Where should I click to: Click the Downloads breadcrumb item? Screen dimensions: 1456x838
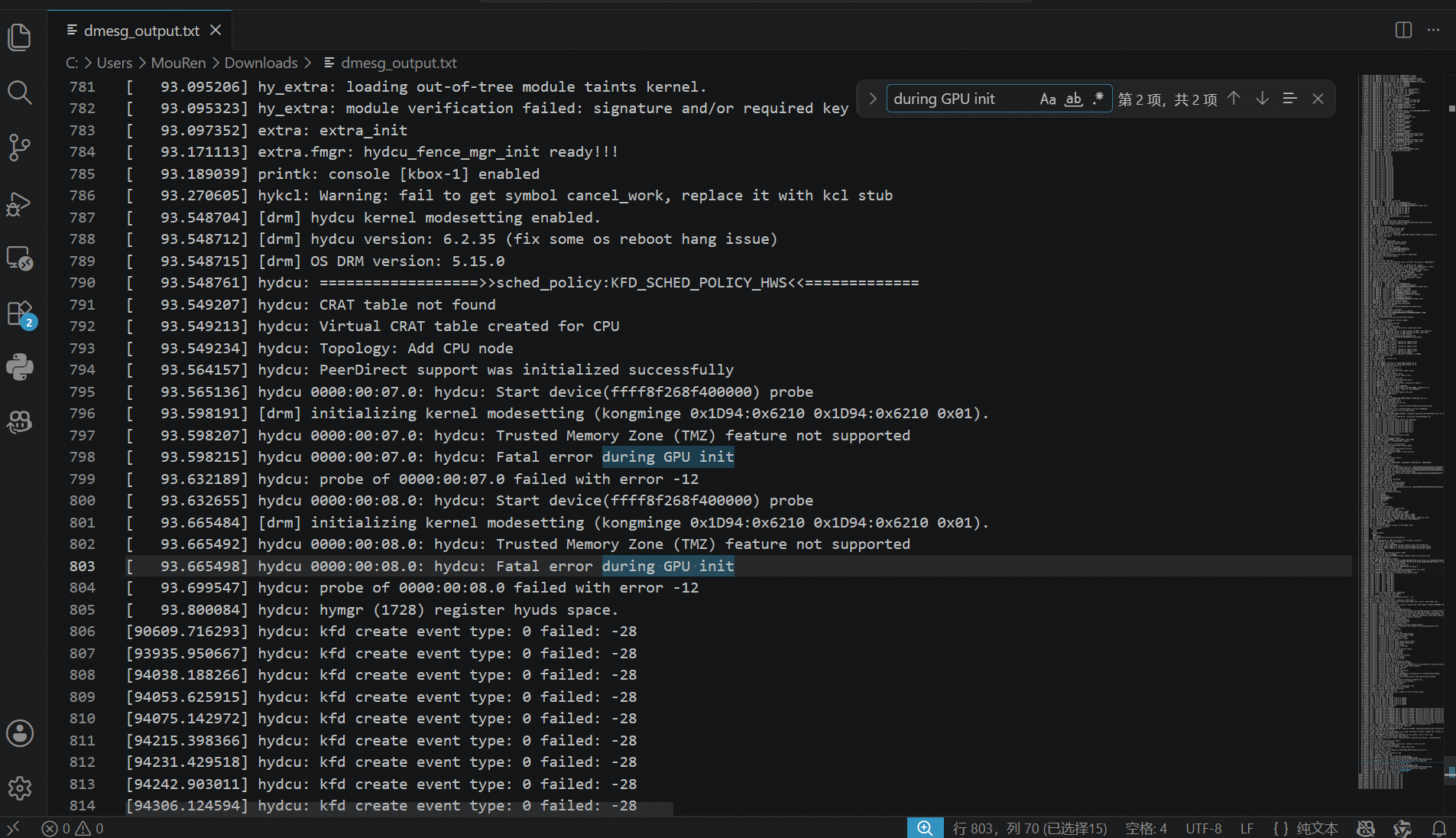(261, 63)
